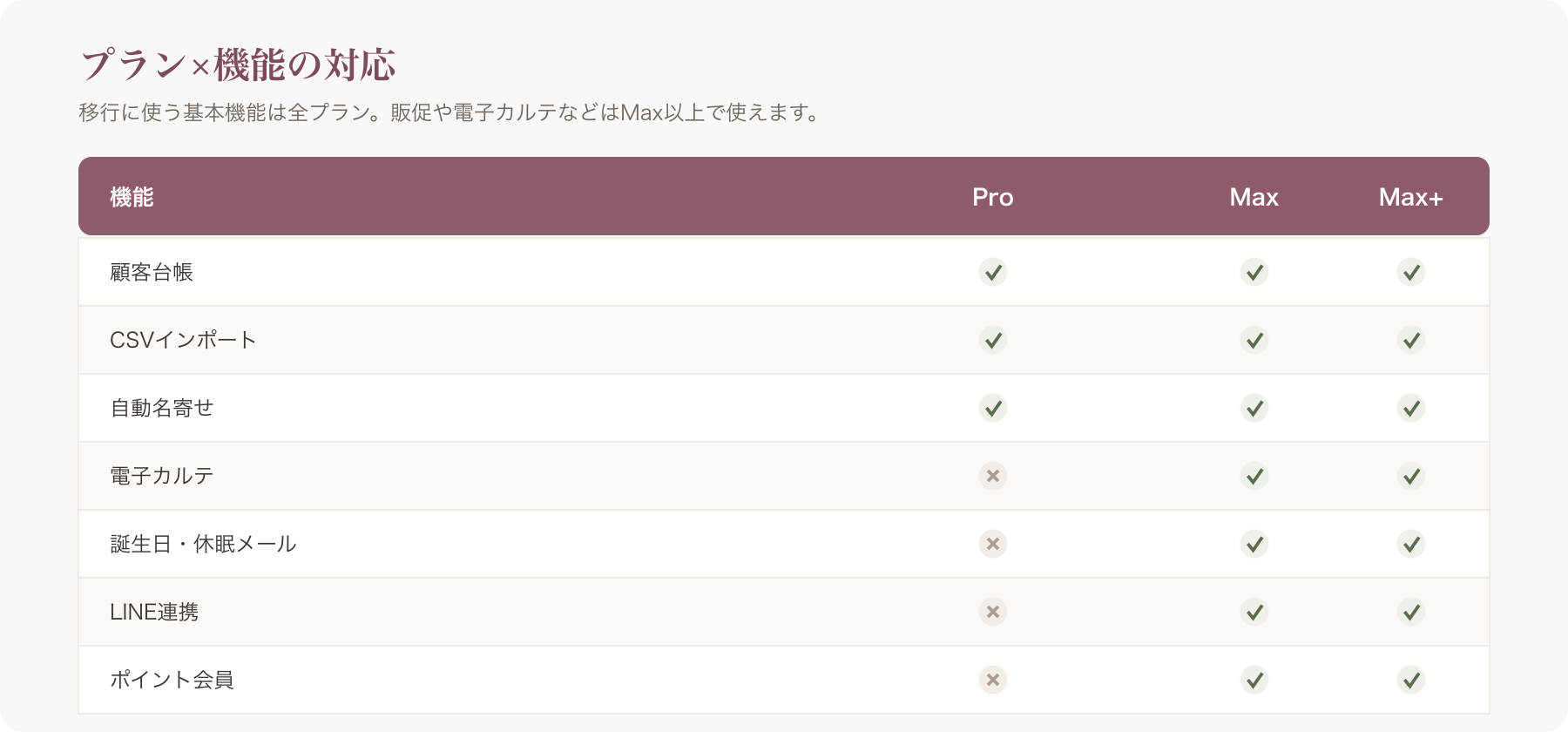Click the Pro cross icon for LINE連携

click(x=993, y=612)
